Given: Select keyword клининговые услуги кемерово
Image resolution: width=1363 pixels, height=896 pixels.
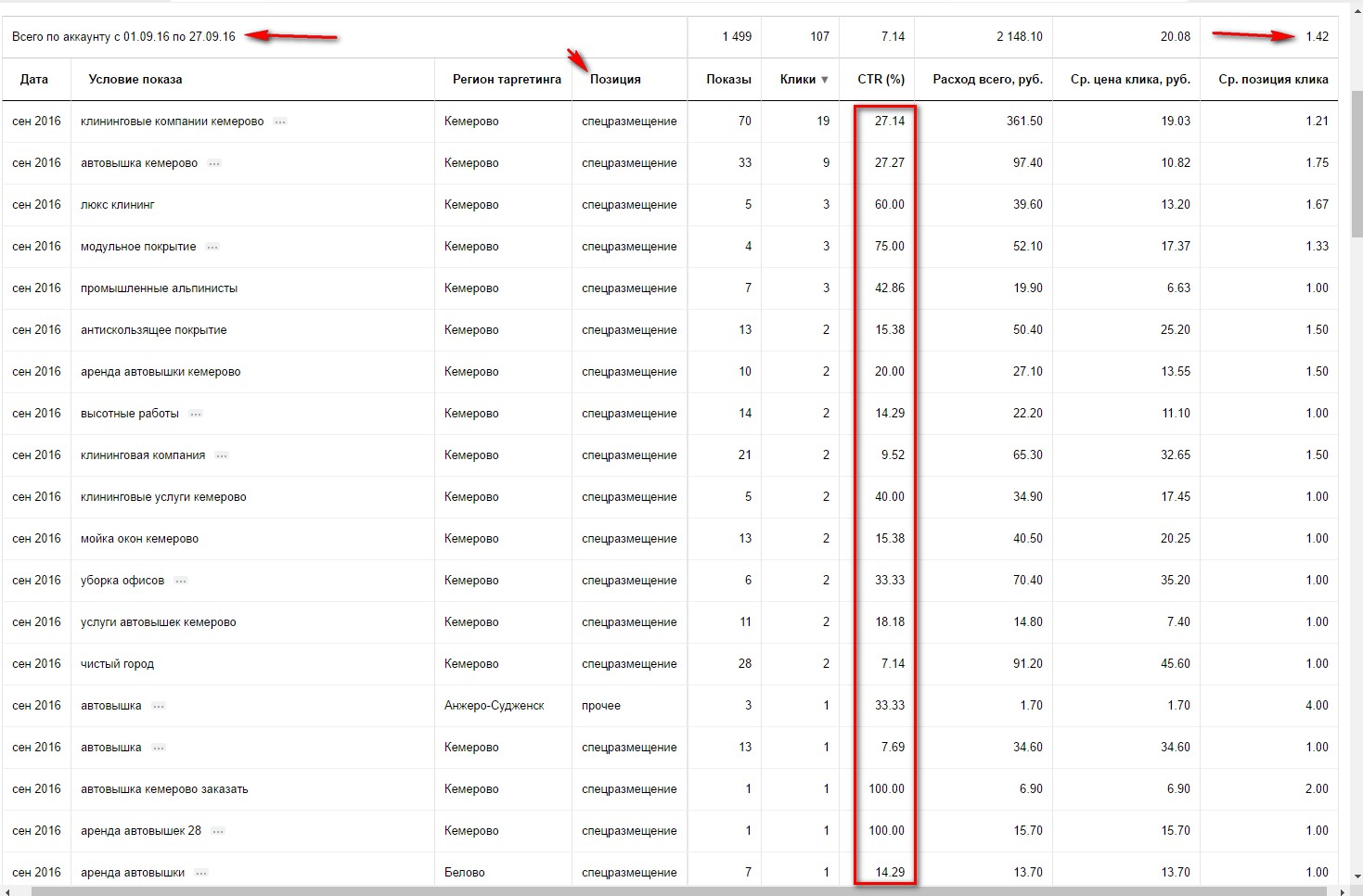Looking at the screenshot, I should click(x=163, y=496).
